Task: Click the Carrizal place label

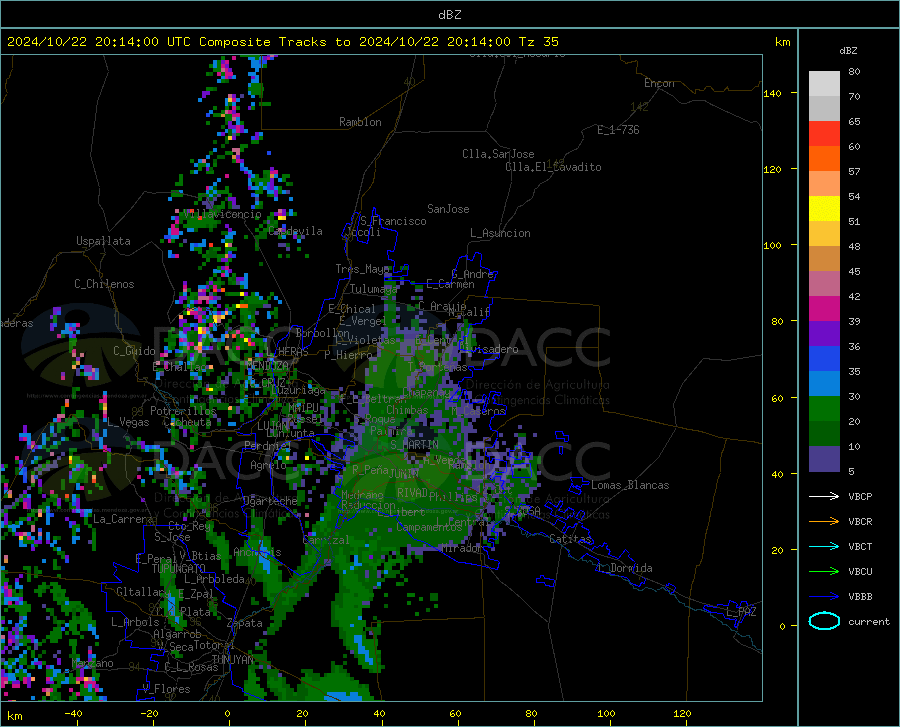Action: coord(326,540)
